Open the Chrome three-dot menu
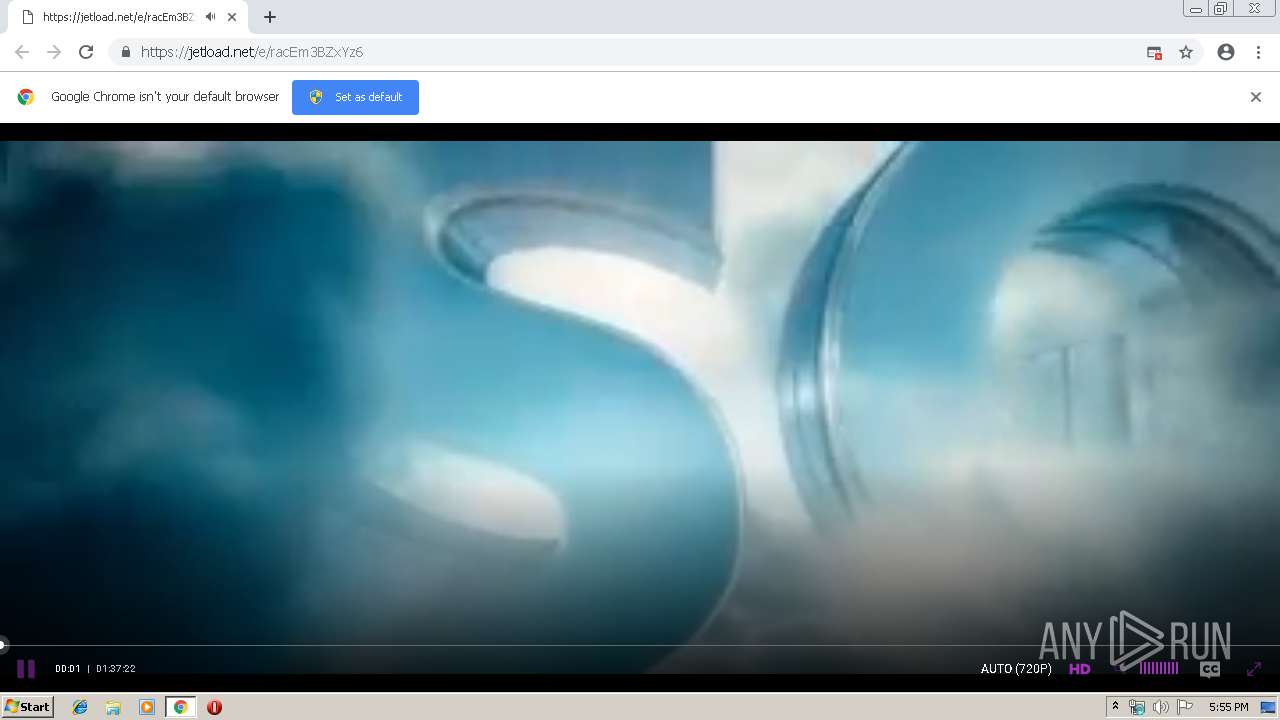Image resolution: width=1280 pixels, height=720 pixels. point(1258,52)
